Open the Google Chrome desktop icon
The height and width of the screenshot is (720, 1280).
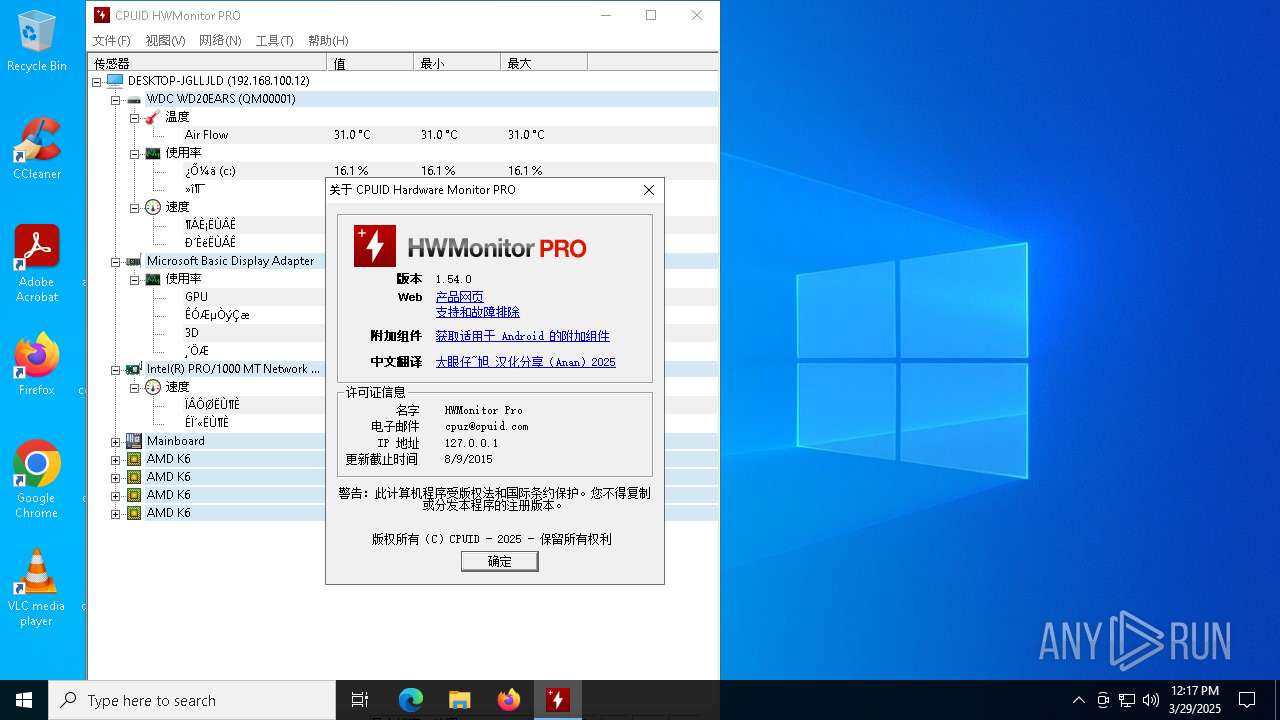pos(37,479)
